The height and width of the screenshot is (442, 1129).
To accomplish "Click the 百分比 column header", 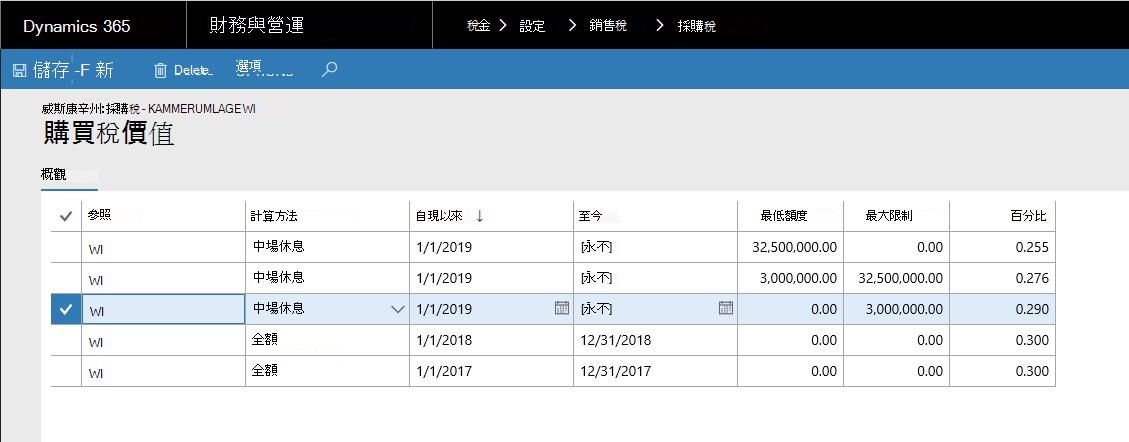I will [1028, 216].
